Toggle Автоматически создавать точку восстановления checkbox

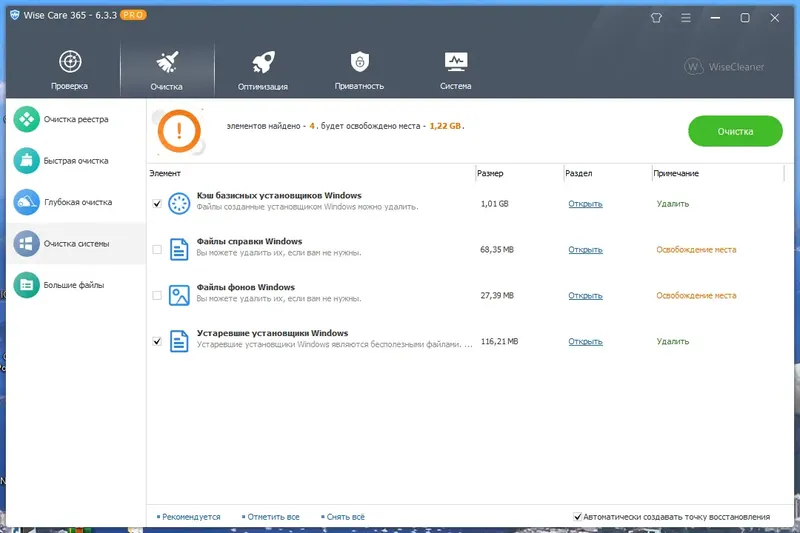click(x=578, y=517)
